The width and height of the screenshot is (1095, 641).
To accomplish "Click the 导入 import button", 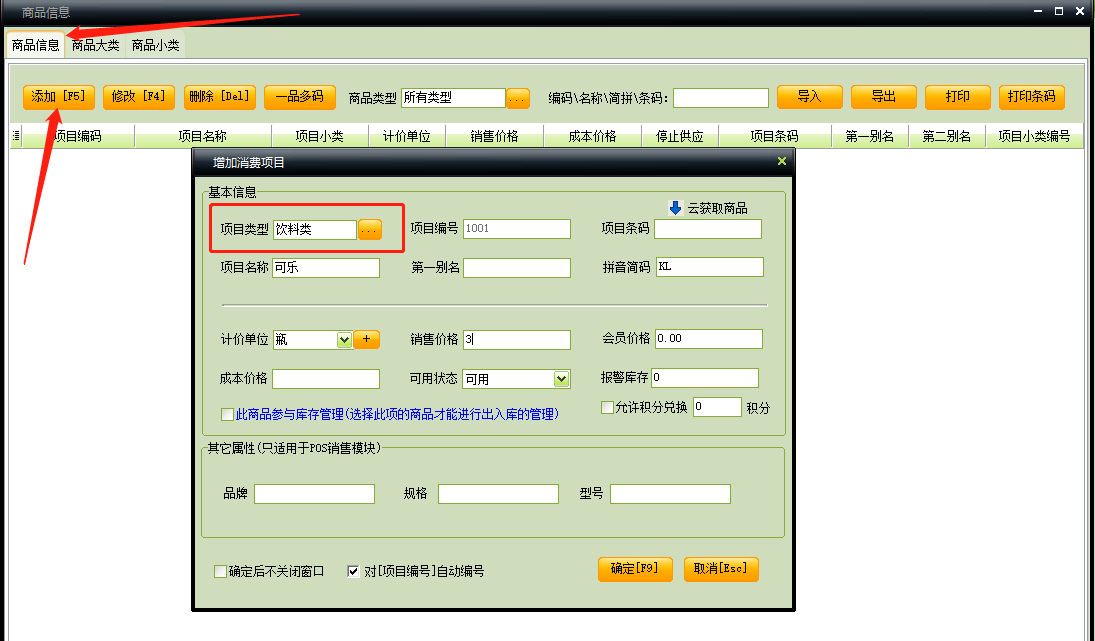I will coord(809,97).
